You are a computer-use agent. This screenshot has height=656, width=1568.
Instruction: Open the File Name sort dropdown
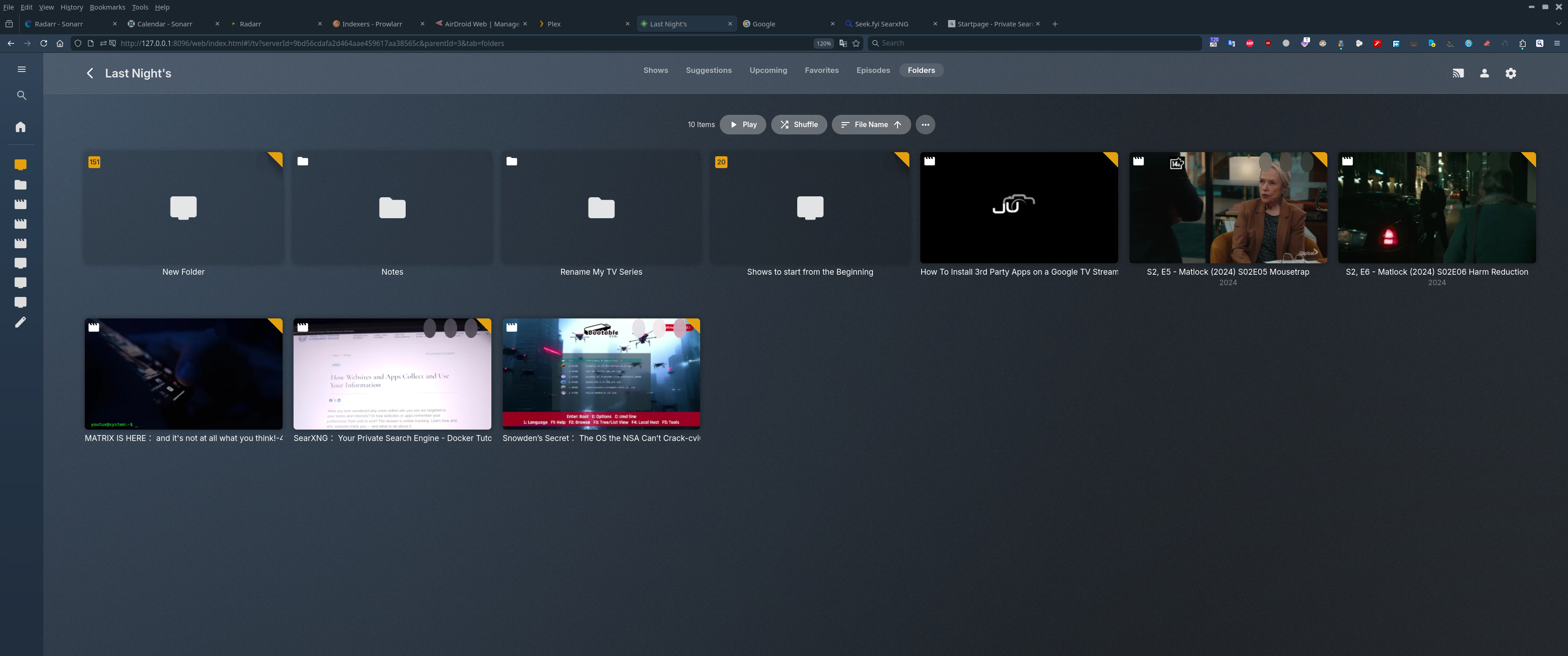point(871,125)
